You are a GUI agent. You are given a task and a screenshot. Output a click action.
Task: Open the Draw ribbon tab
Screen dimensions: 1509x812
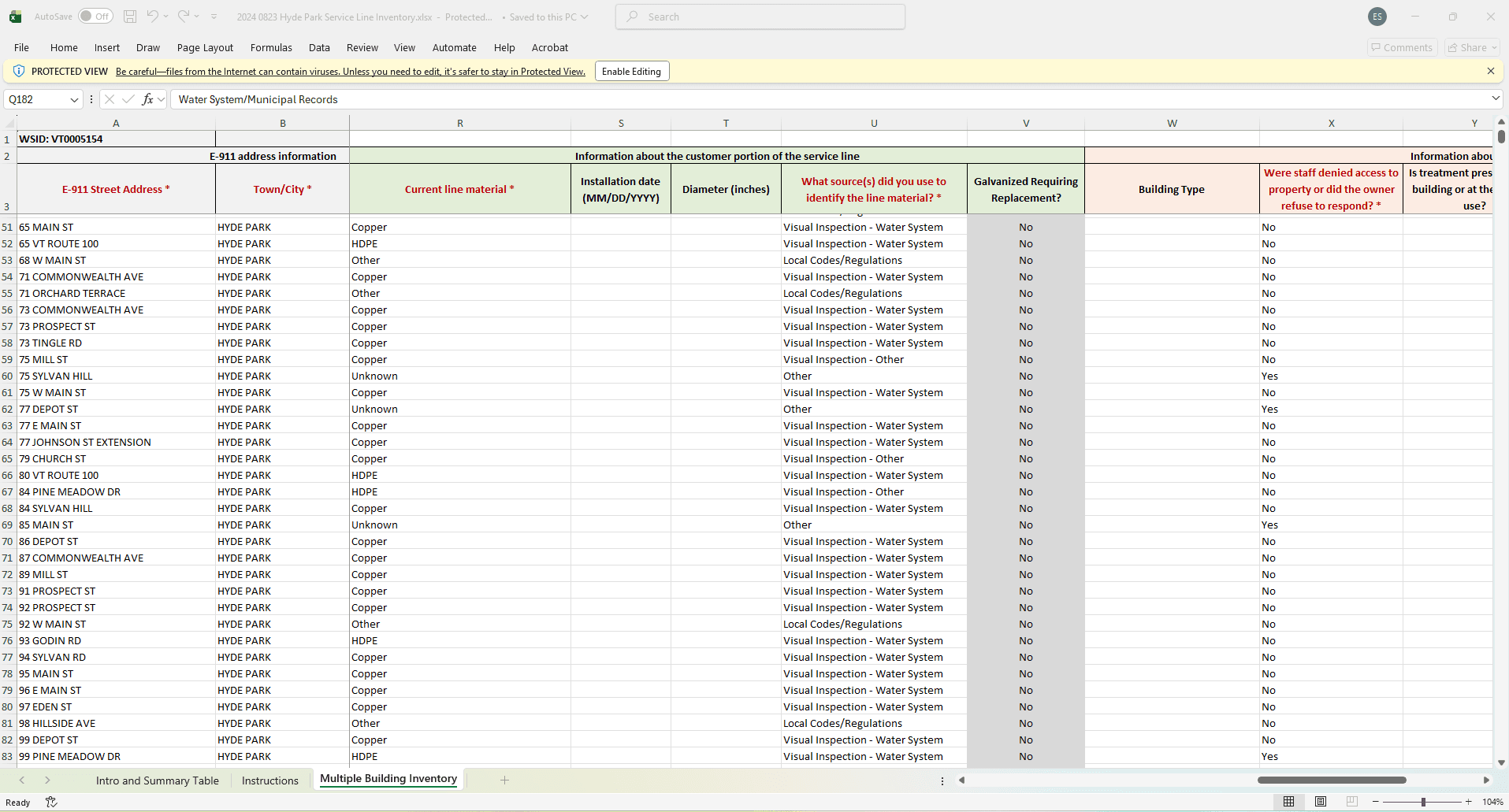(148, 47)
